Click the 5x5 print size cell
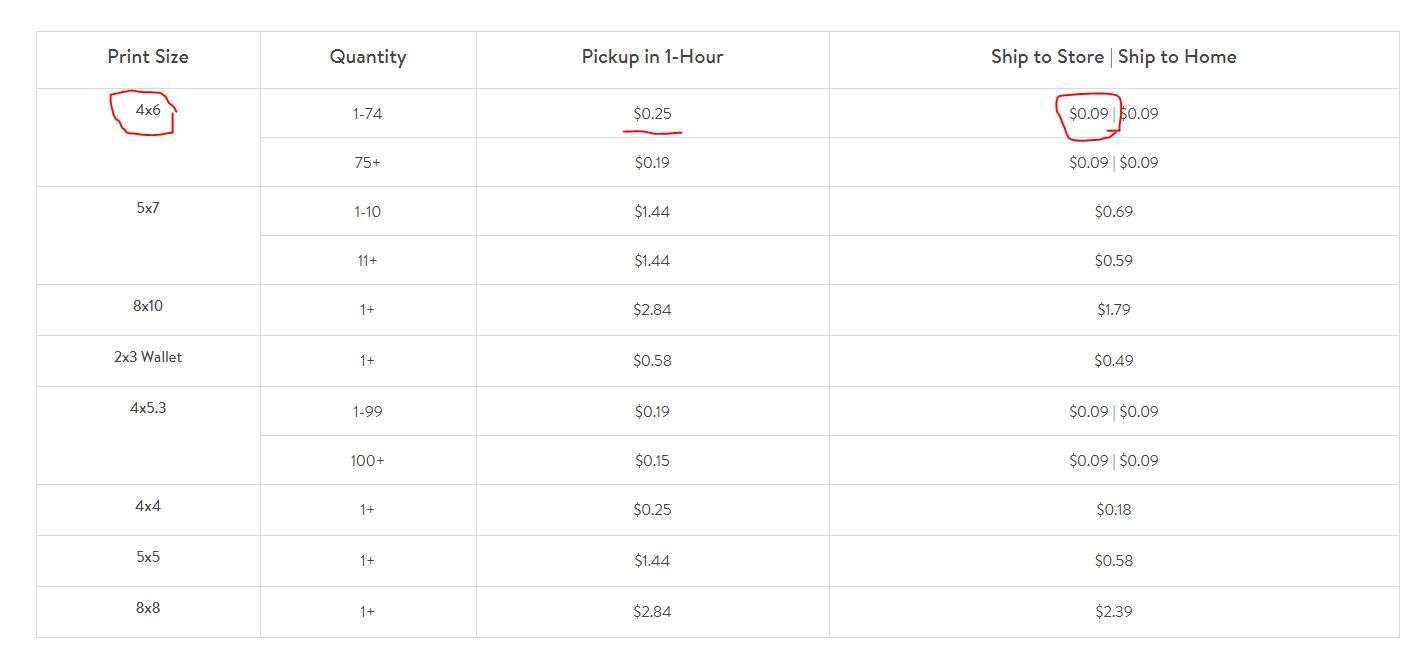 [148, 557]
